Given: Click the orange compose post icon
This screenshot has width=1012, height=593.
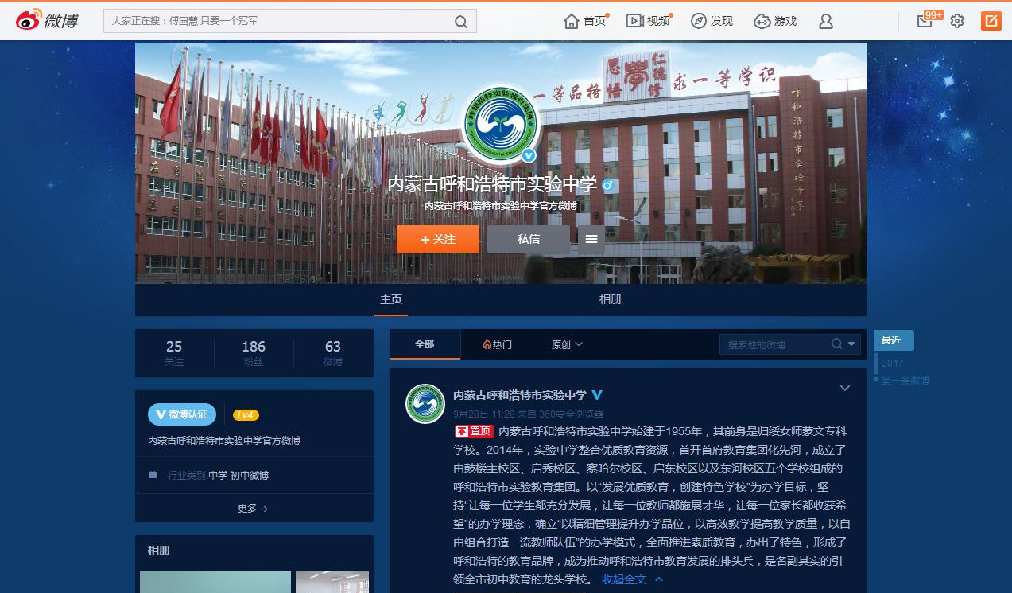Looking at the screenshot, I should (991, 21).
